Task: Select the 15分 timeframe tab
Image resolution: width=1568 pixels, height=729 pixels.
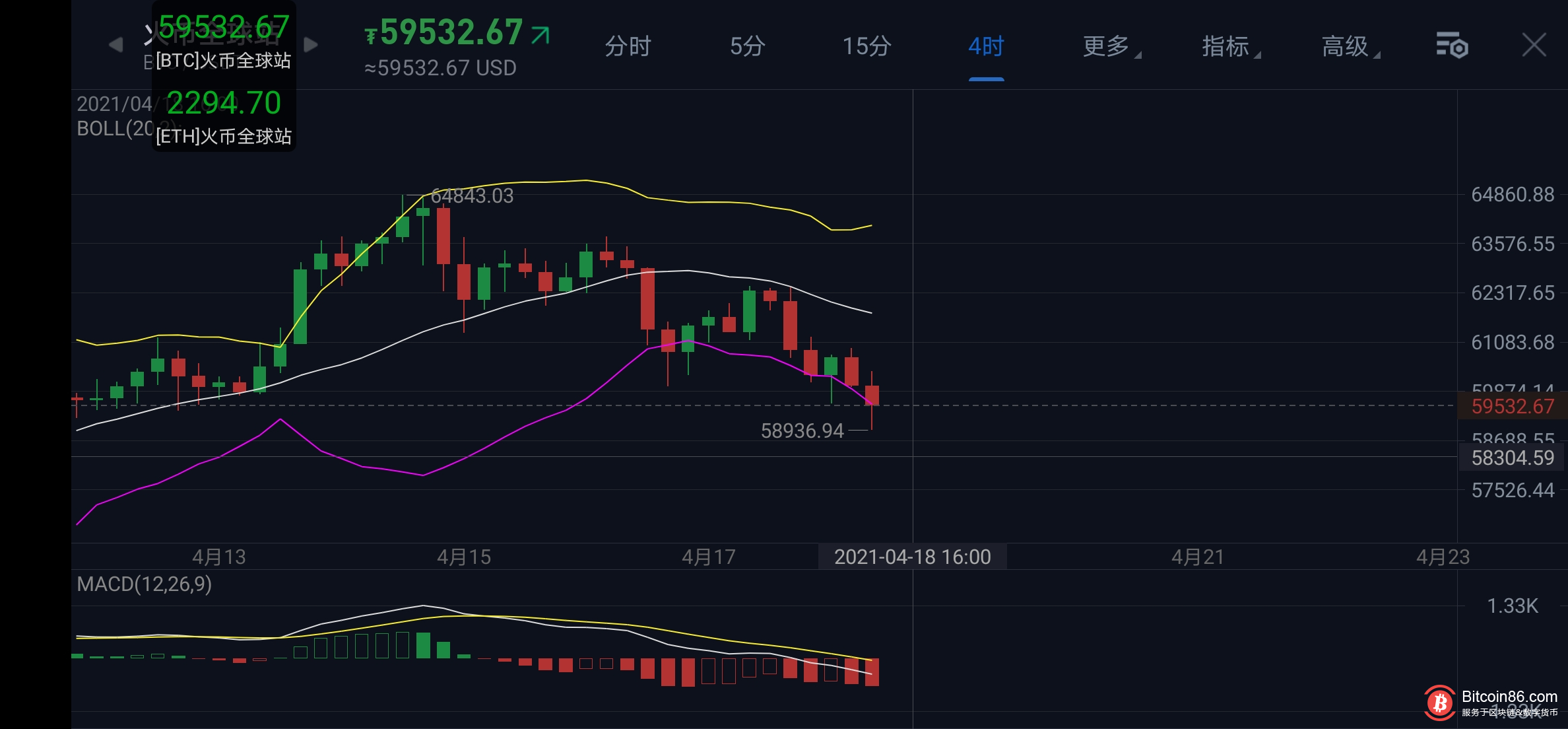Action: click(x=866, y=46)
